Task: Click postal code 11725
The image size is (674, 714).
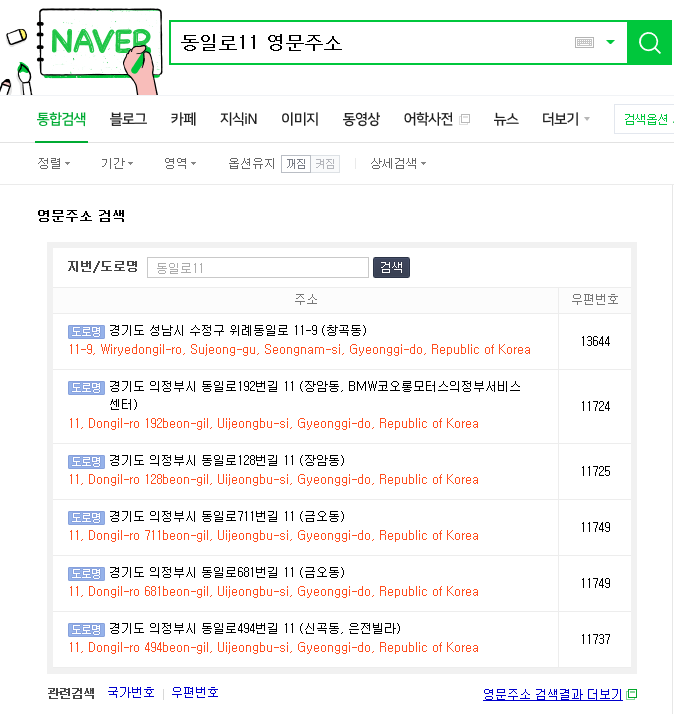Action: [595, 471]
